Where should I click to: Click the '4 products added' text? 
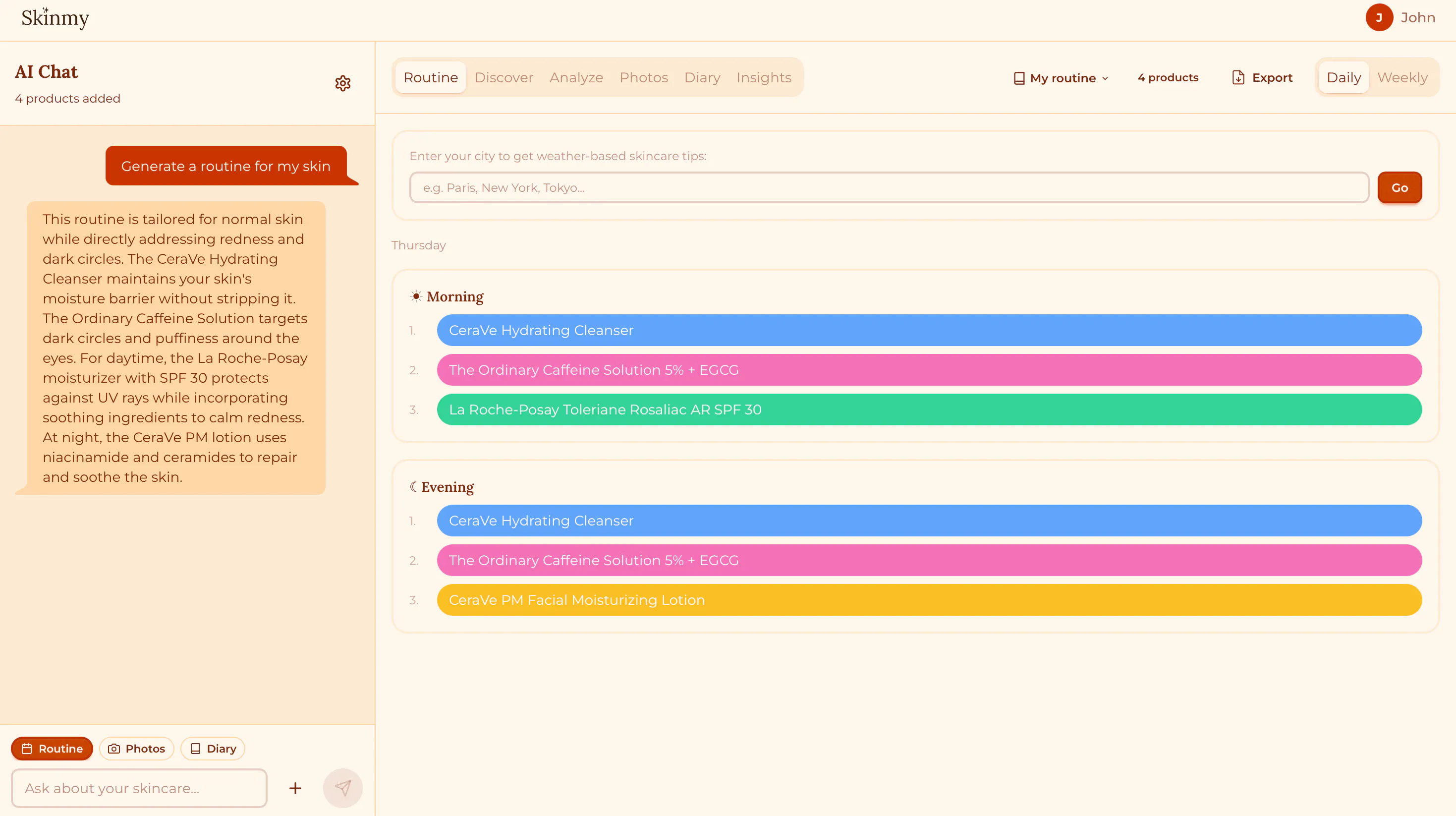click(x=67, y=98)
